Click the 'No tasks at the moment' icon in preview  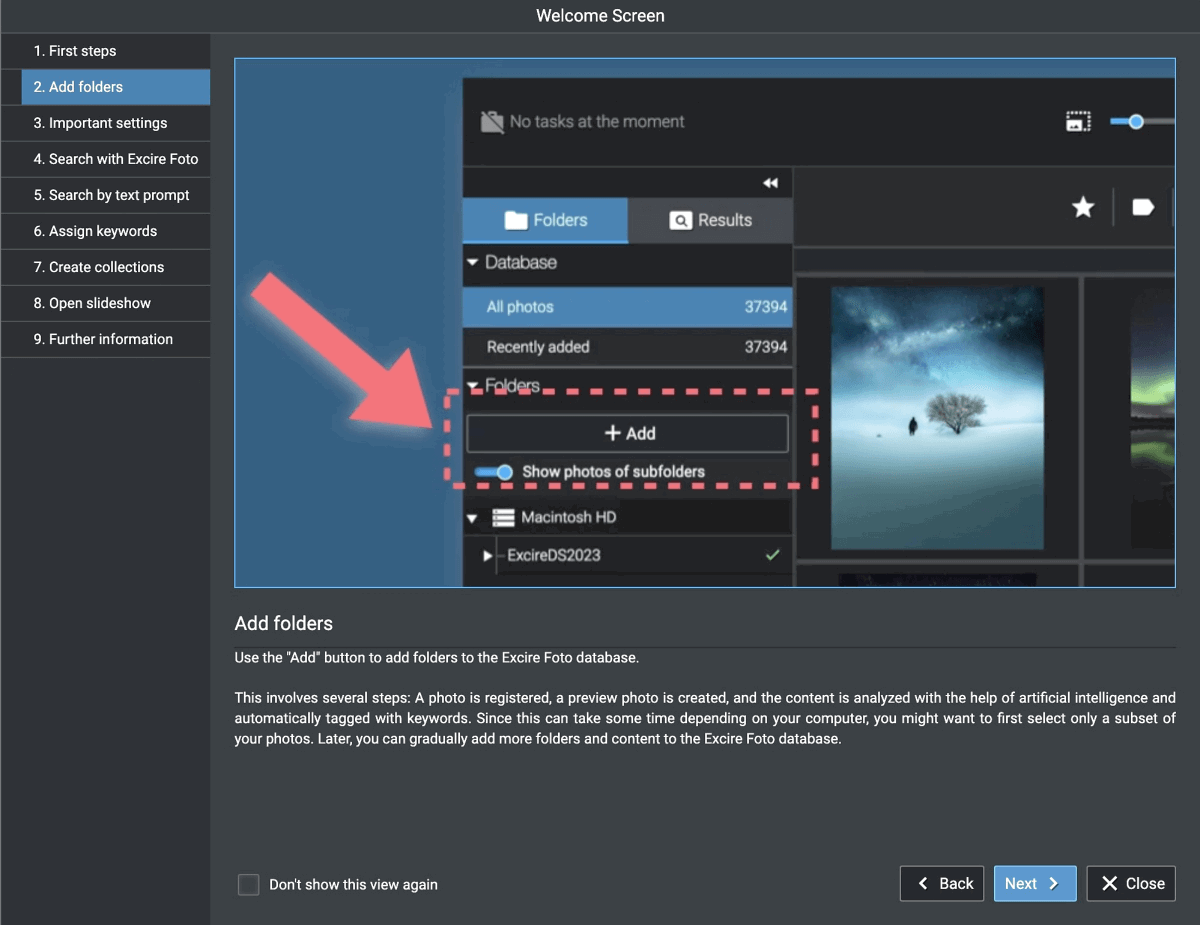point(491,122)
